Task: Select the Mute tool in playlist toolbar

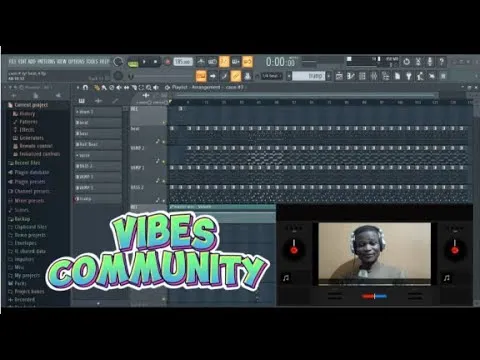Action: 119,88
